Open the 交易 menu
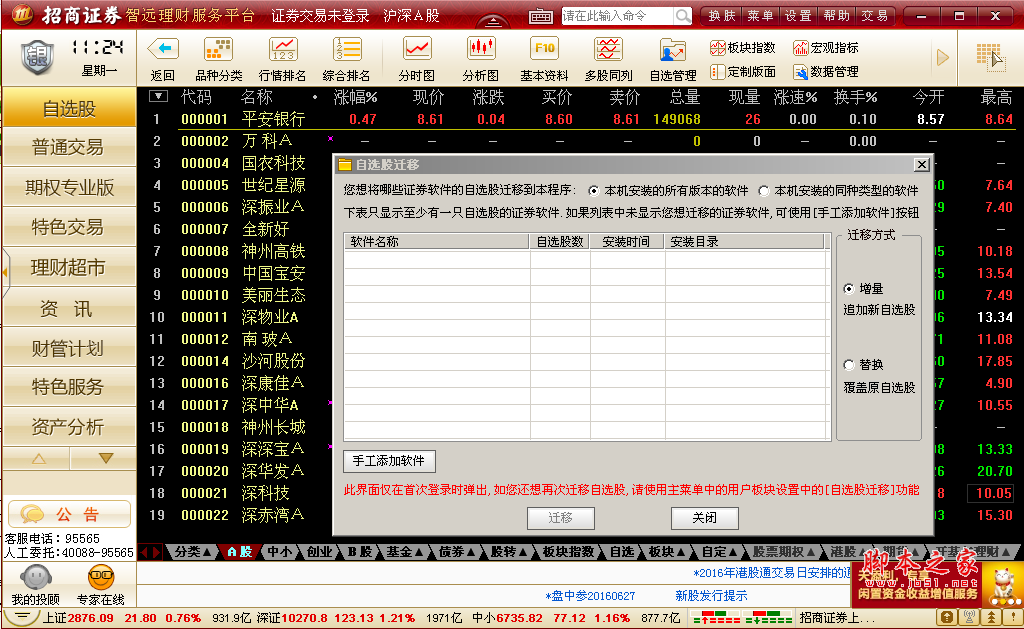1024x629 pixels. pos(874,16)
